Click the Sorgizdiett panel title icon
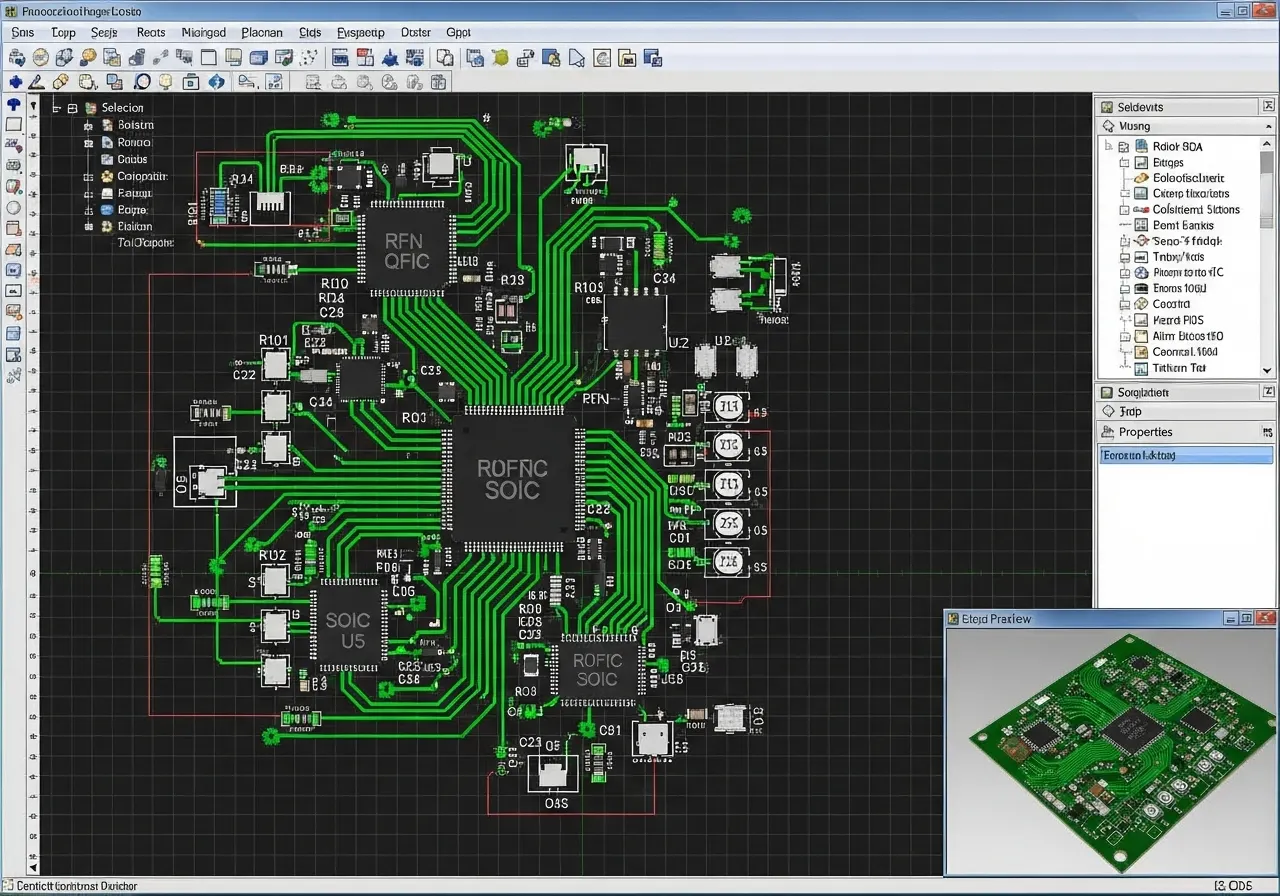This screenshot has height=896, width=1280. click(x=1107, y=393)
